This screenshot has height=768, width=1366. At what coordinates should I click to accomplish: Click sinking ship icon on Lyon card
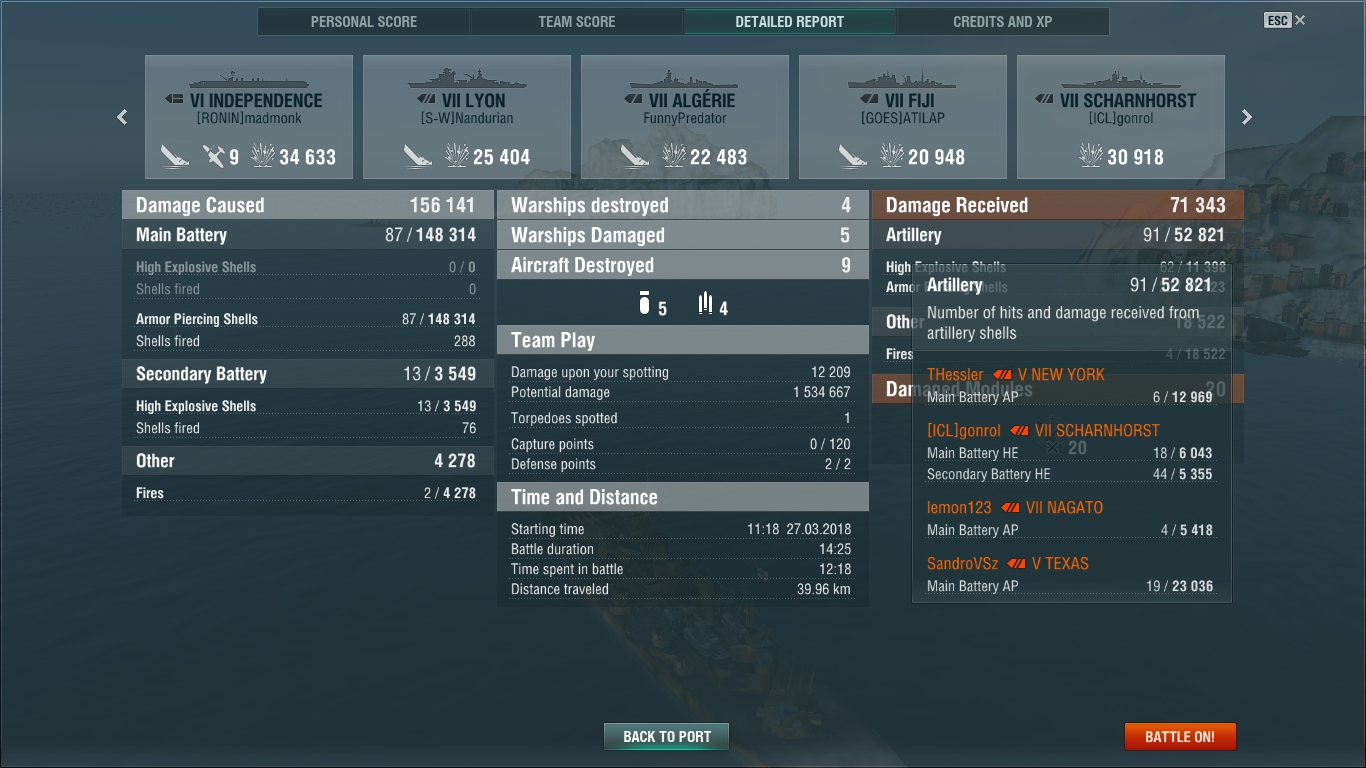(x=418, y=156)
